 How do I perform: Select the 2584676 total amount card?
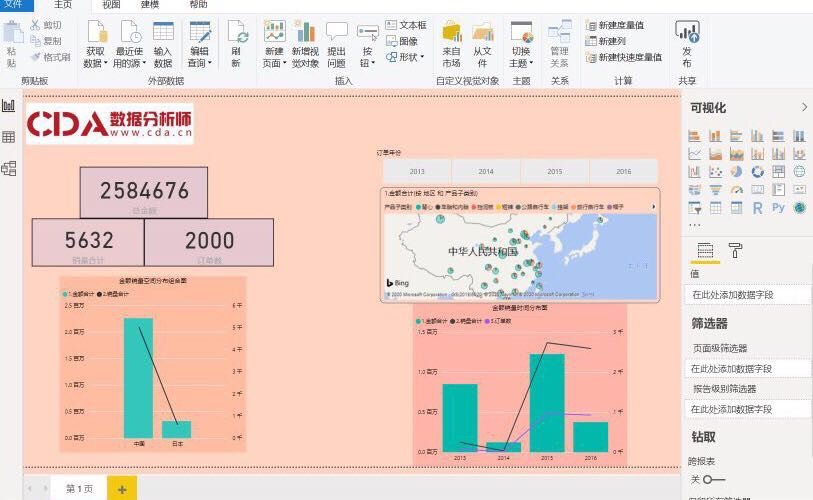pos(144,192)
